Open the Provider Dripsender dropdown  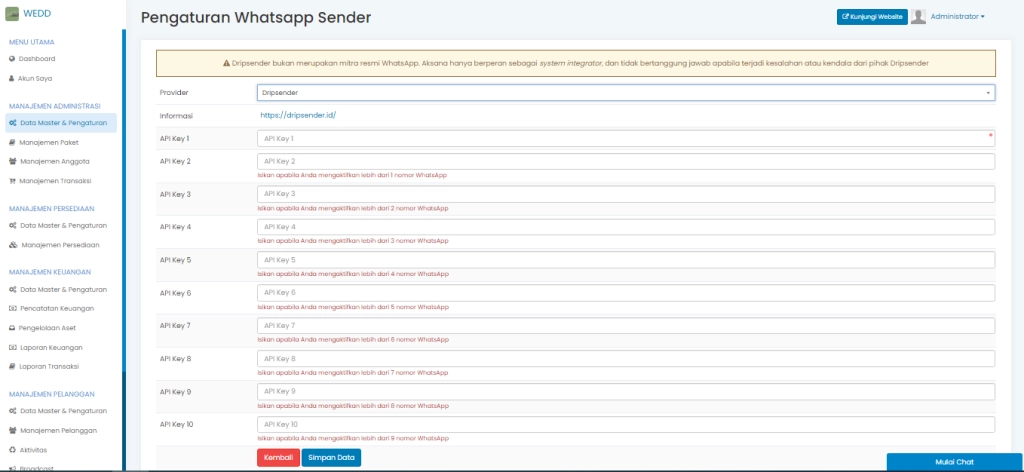click(626, 92)
